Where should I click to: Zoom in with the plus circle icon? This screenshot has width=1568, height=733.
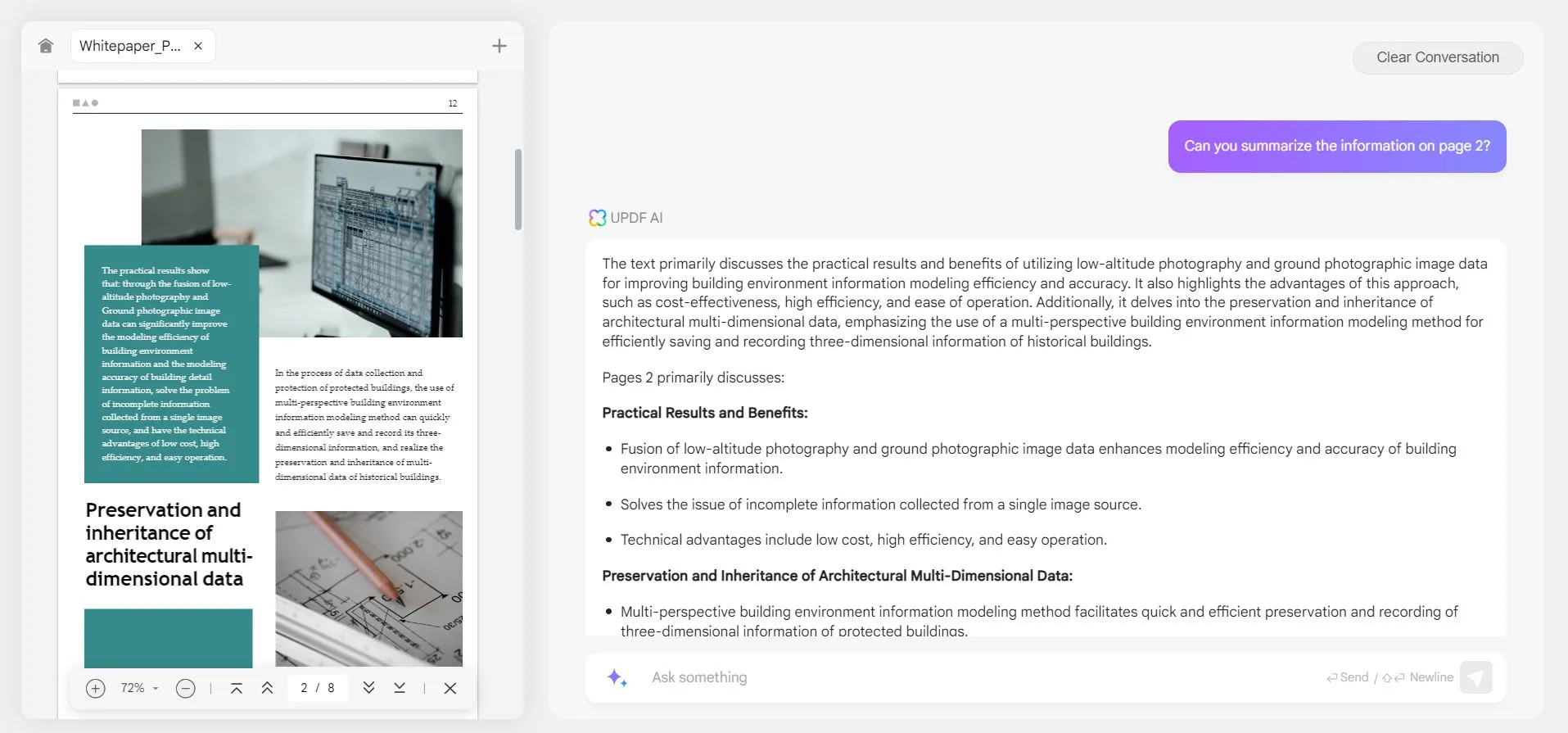pyautogui.click(x=96, y=689)
